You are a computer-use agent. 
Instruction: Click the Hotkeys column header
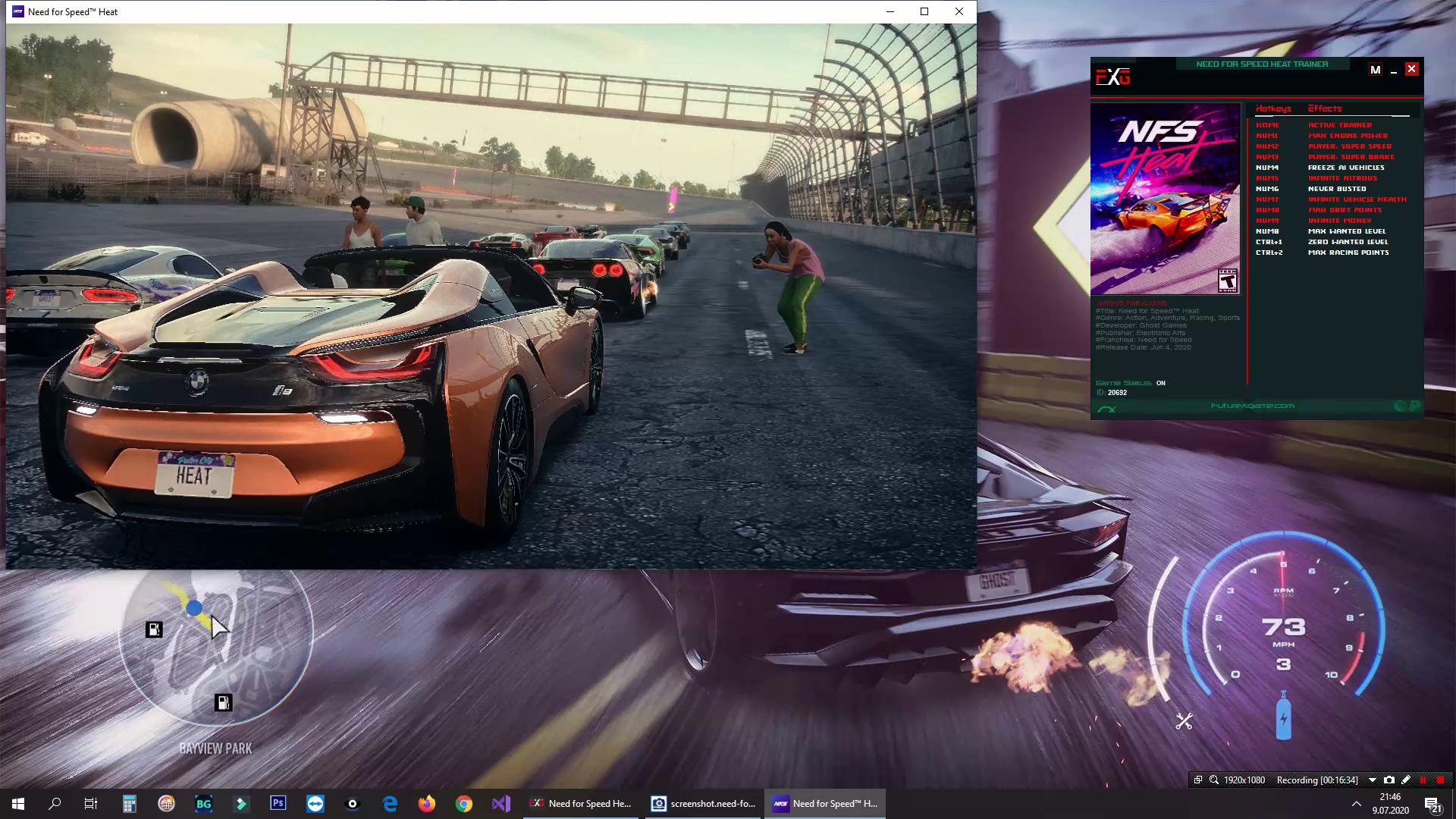pos(1273,108)
